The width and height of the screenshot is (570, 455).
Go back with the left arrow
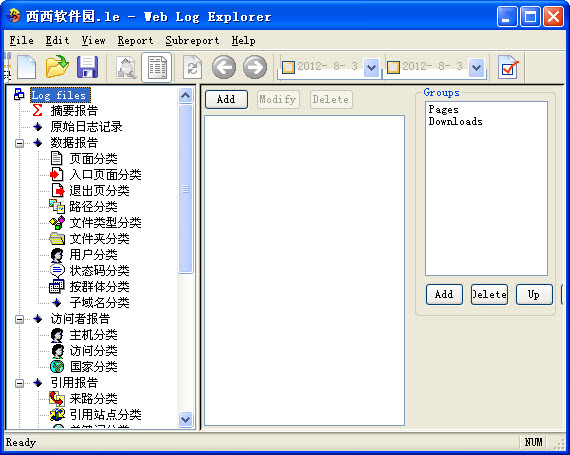coord(224,67)
